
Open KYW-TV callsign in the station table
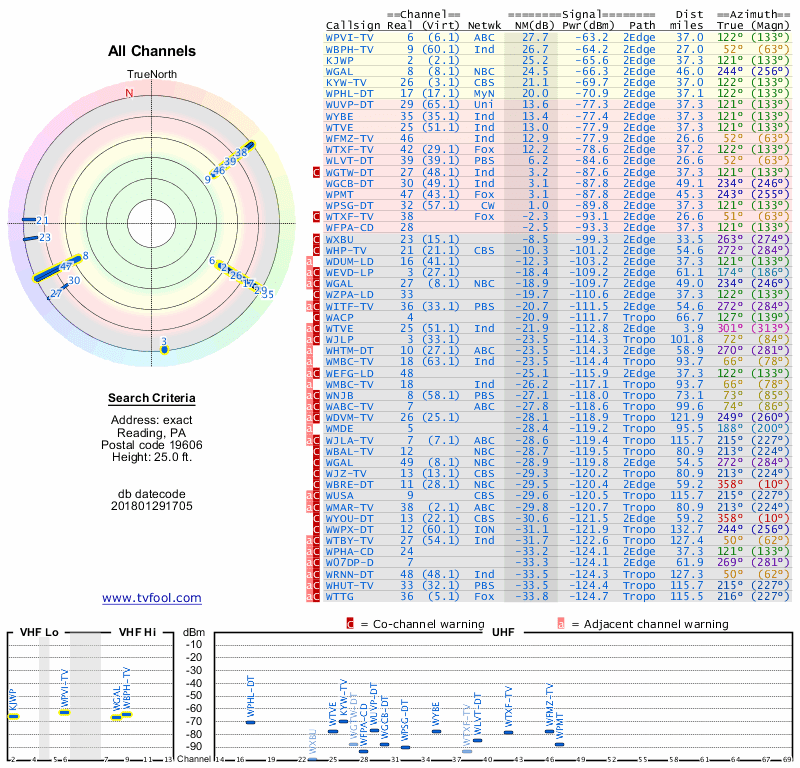(x=346, y=83)
